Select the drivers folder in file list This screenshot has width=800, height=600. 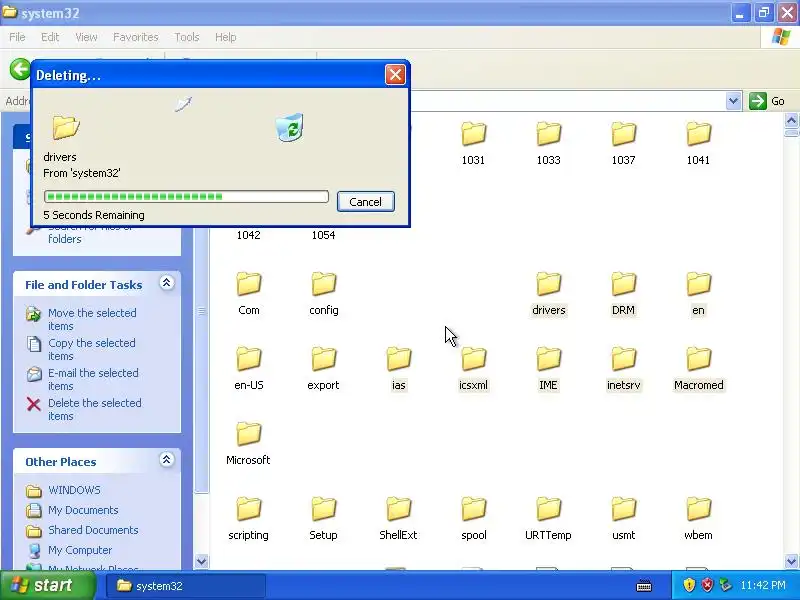pyautogui.click(x=548, y=284)
